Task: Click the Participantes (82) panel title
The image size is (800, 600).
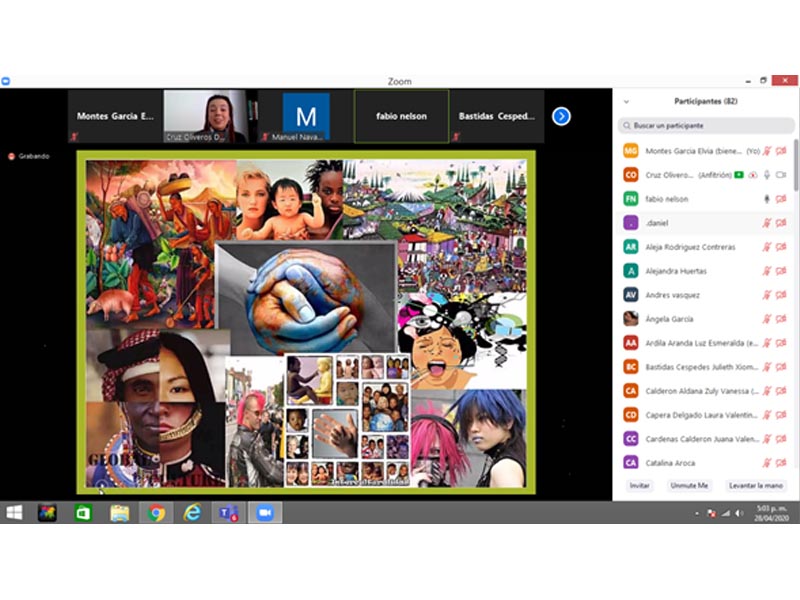Action: (706, 101)
